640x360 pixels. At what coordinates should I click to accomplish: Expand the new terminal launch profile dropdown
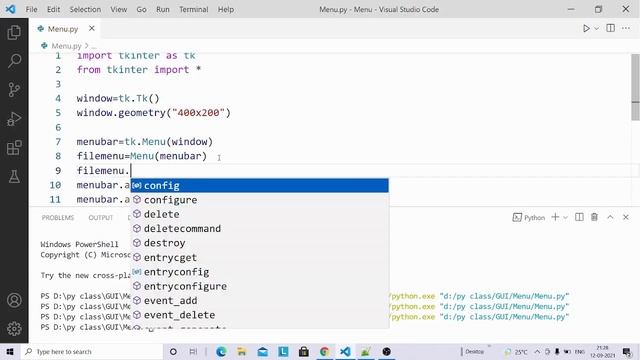(565, 218)
